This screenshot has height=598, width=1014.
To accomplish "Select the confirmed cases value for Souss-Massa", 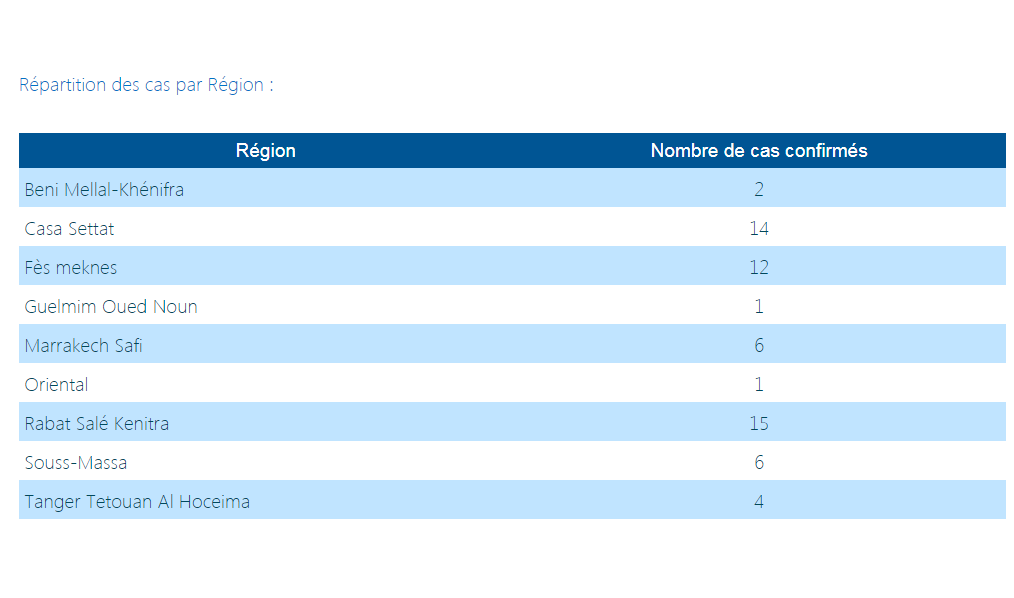I will 758,463.
